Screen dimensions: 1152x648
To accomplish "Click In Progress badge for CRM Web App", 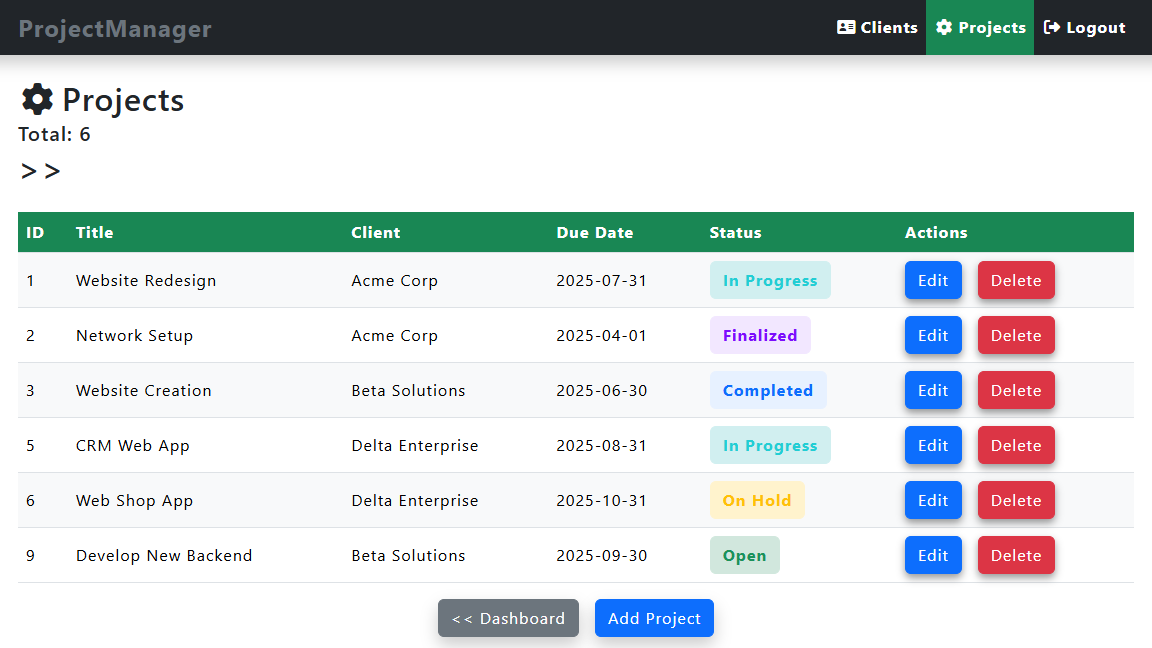I will coord(770,445).
